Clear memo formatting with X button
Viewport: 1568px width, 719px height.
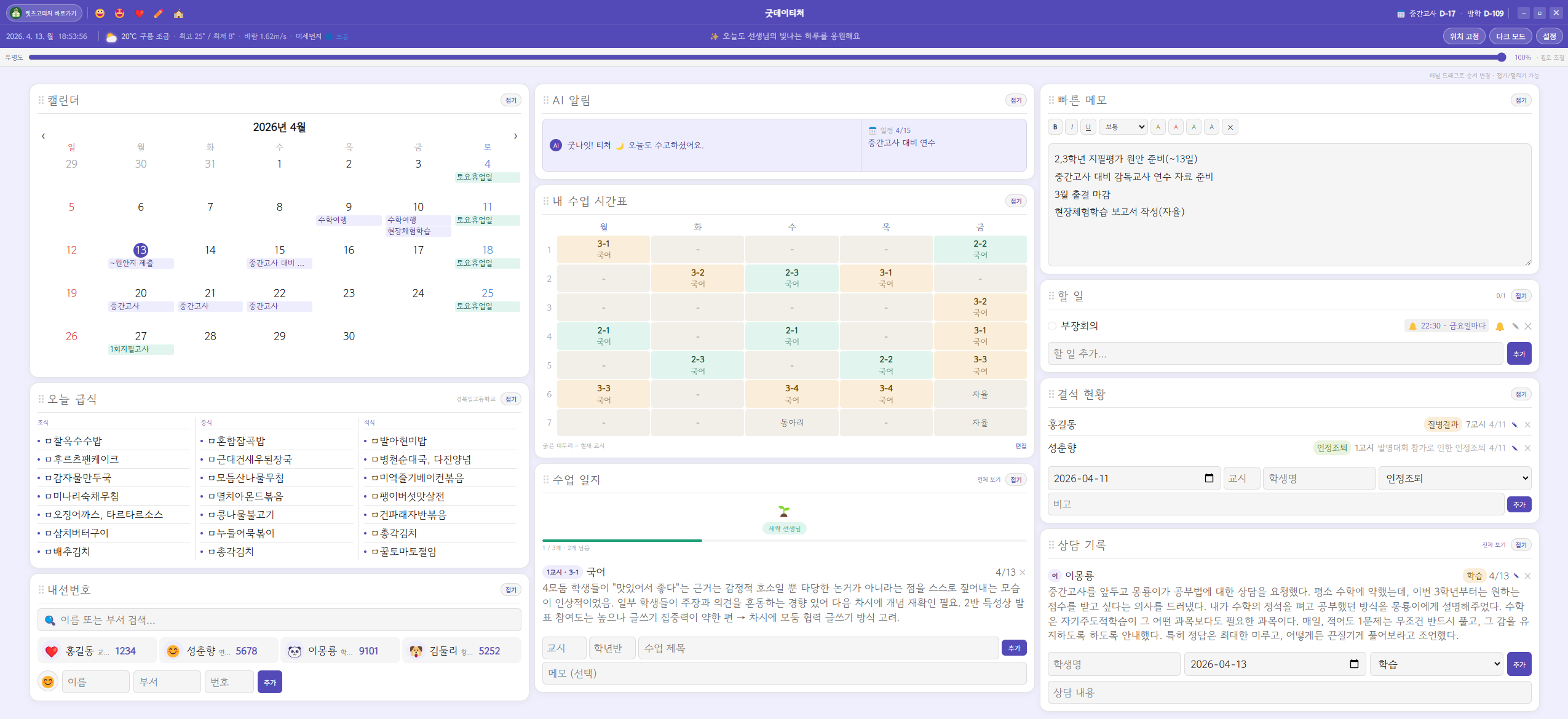pyautogui.click(x=1230, y=127)
